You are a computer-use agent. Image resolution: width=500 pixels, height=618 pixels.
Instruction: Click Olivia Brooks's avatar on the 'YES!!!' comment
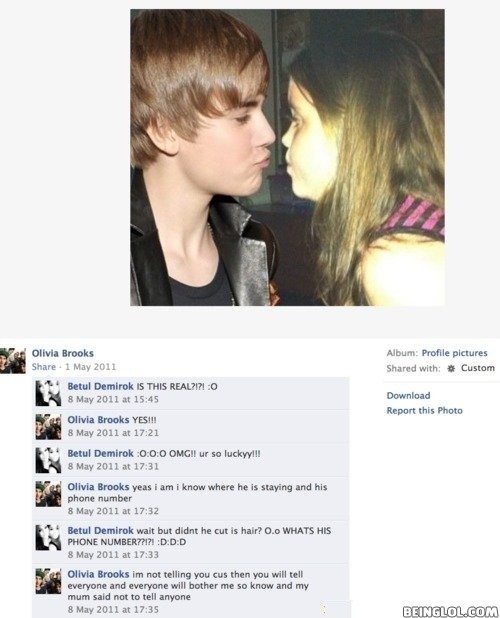pyautogui.click(x=48, y=426)
